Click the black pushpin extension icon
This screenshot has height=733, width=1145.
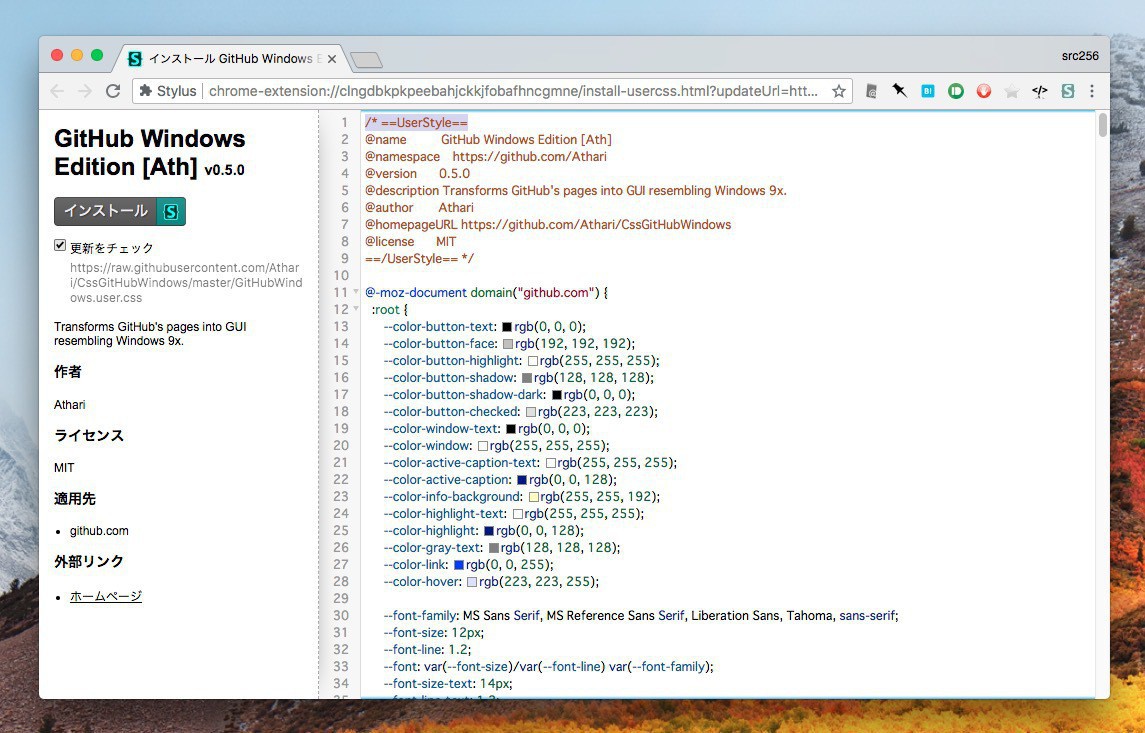tap(899, 91)
